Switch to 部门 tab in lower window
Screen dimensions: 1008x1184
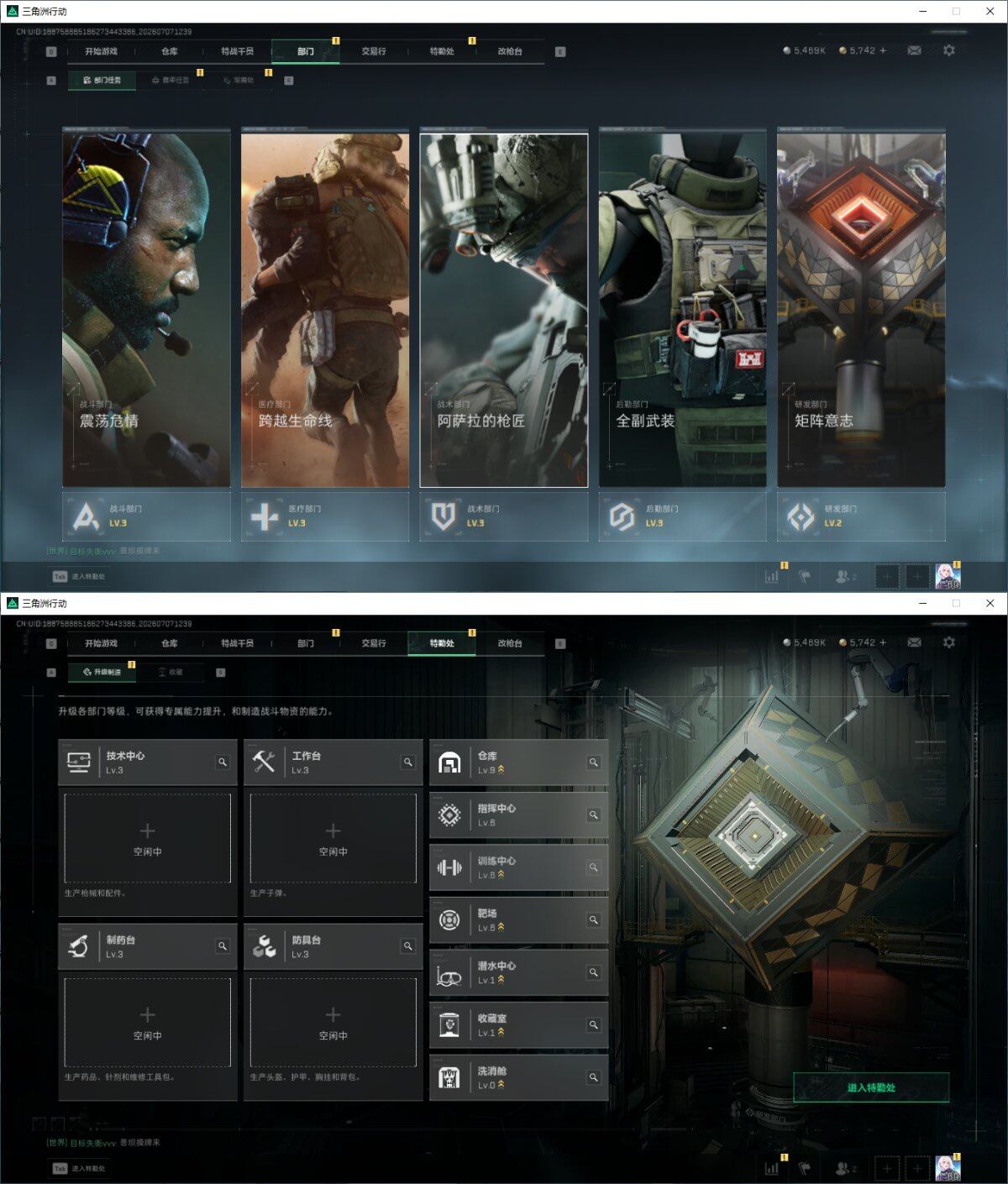306,643
